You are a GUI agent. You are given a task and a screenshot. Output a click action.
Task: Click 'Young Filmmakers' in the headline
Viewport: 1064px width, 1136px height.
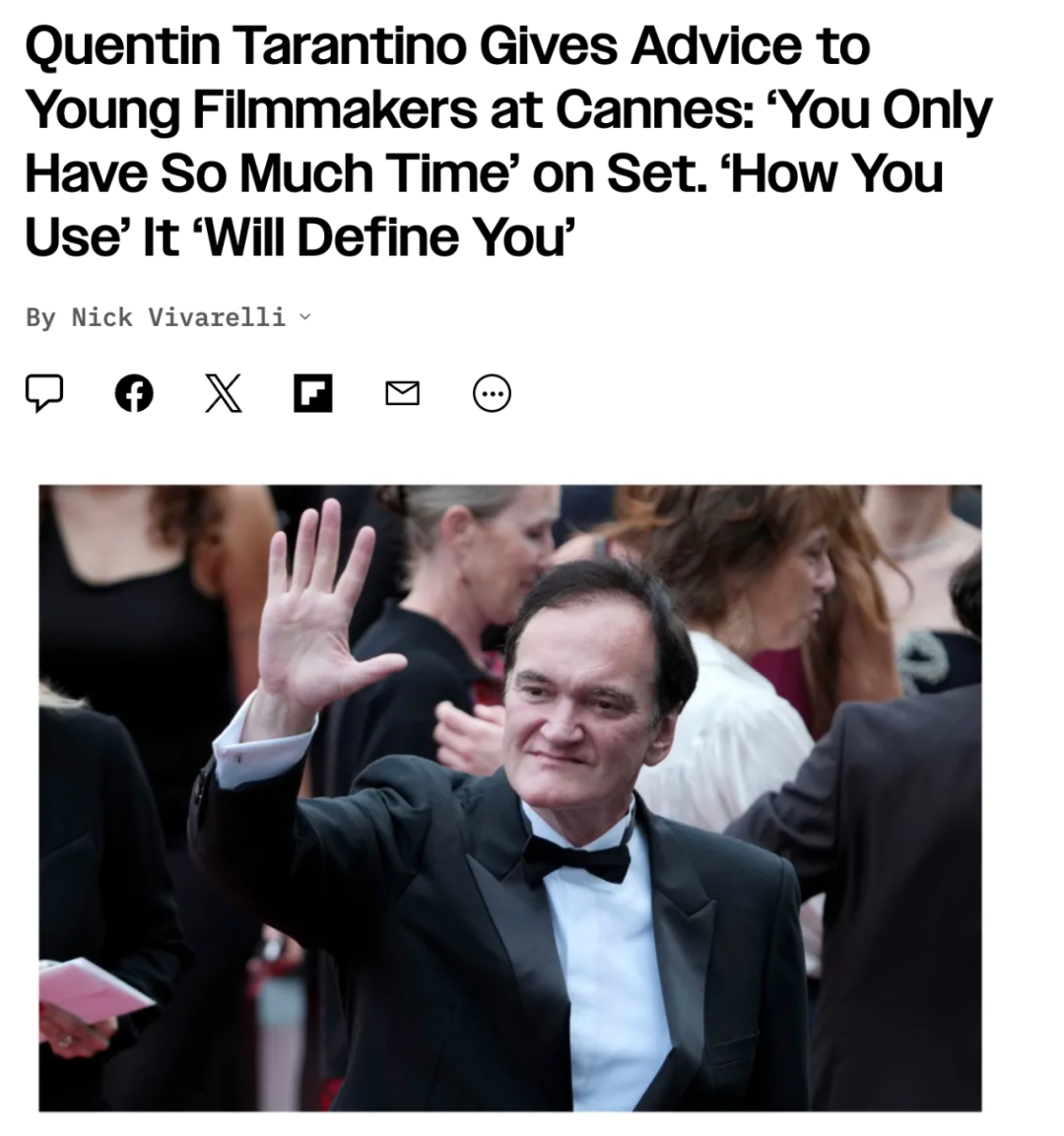point(251,110)
